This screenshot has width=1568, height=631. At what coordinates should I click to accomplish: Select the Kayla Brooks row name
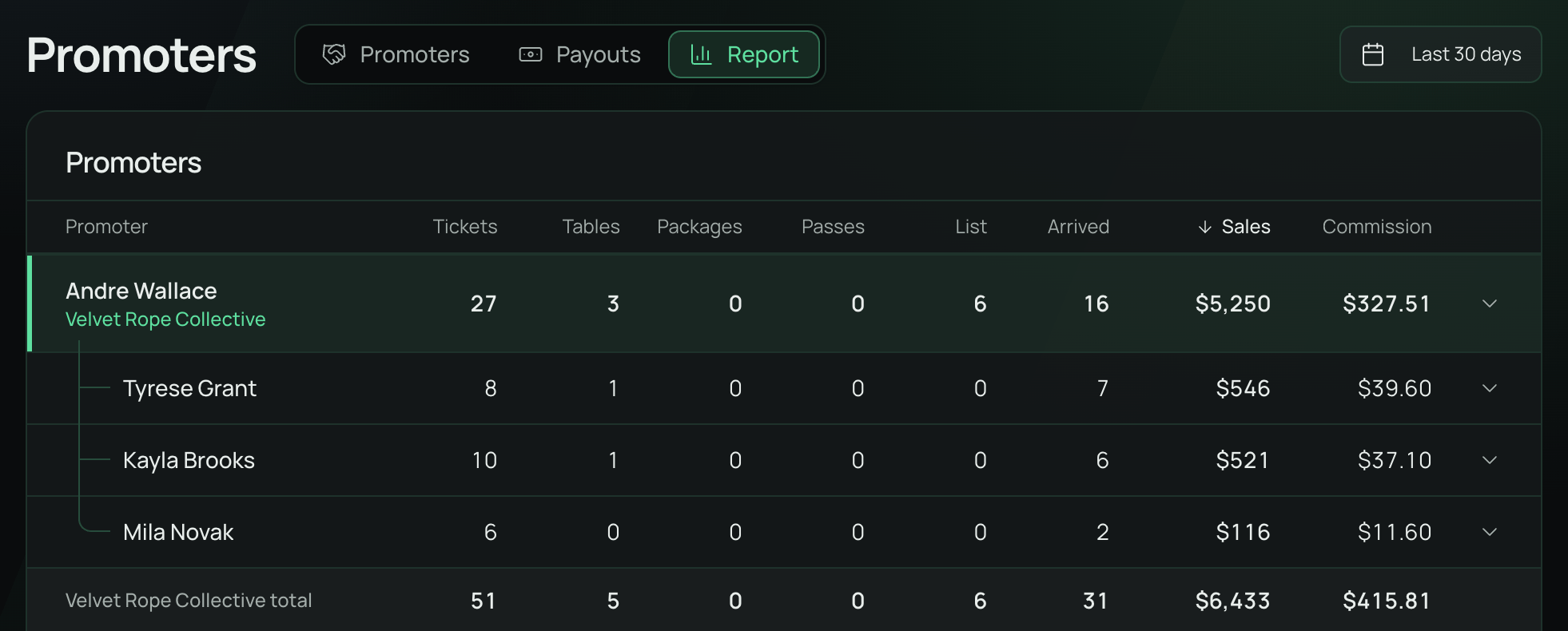point(189,460)
